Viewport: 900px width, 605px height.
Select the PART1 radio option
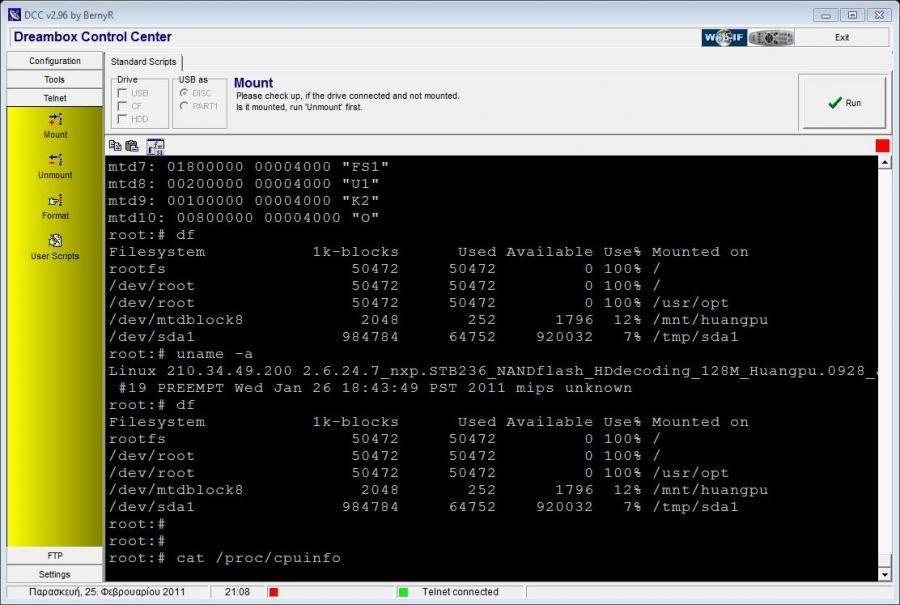pos(184,106)
